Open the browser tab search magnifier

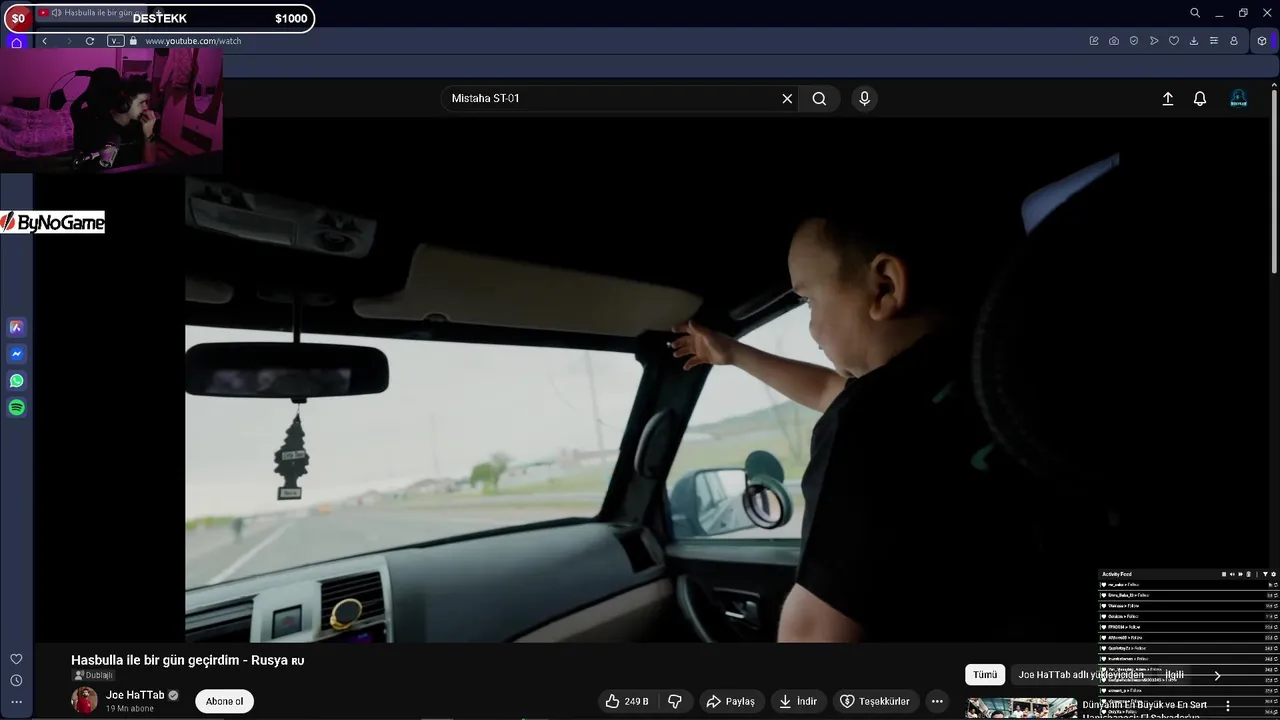(x=1195, y=13)
